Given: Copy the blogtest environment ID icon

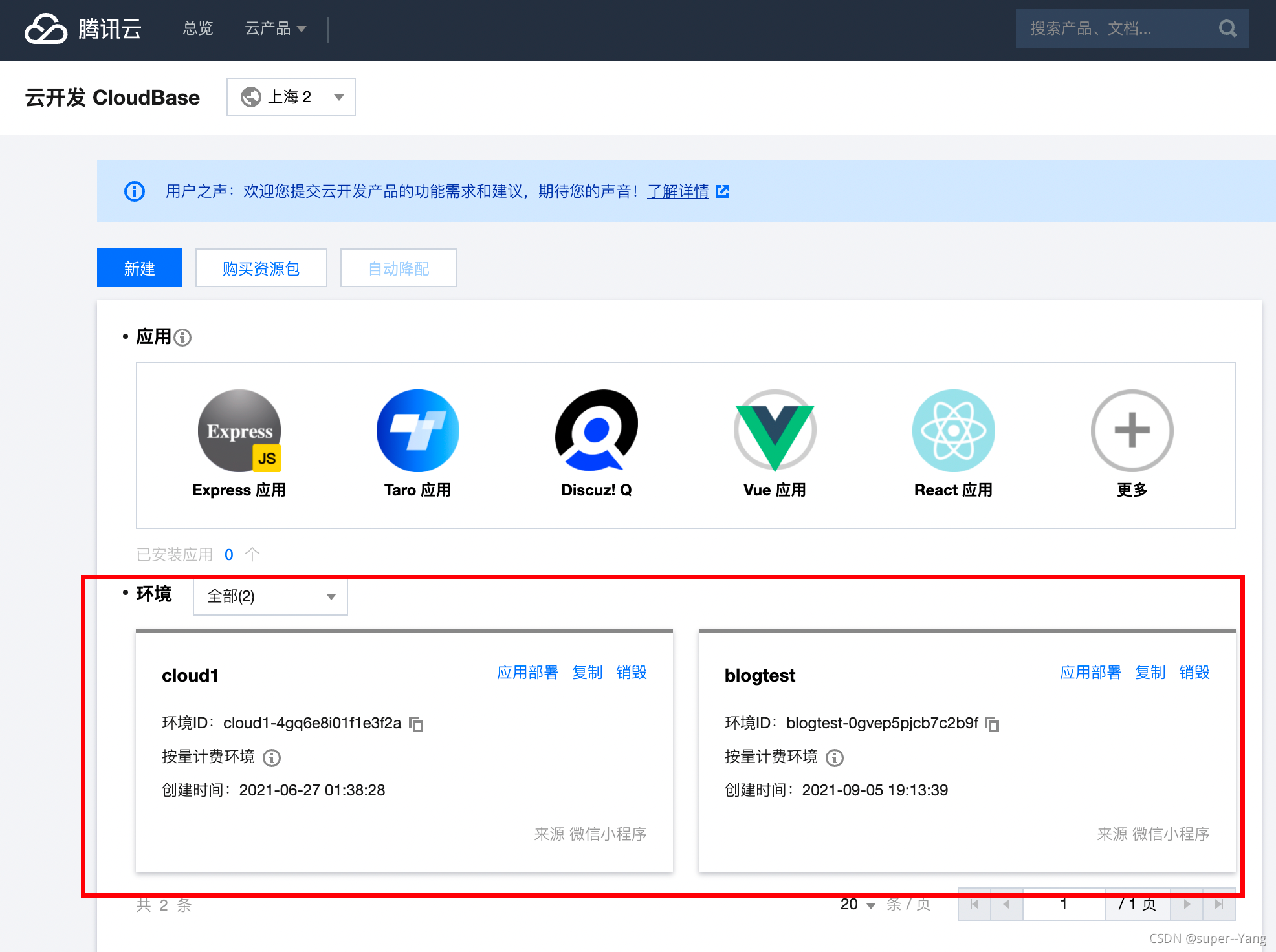Looking at the screenshot, I should pos(992,724).
